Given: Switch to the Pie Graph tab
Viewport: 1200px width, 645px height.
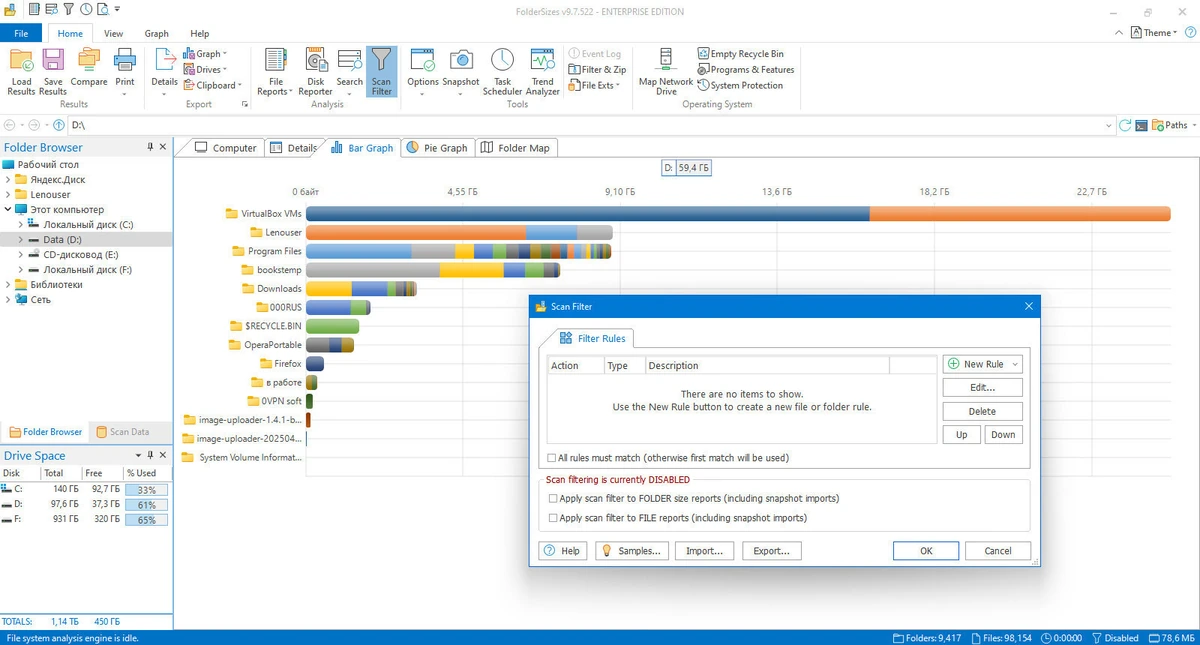Looking at the screenshot, I should (437, 148).
